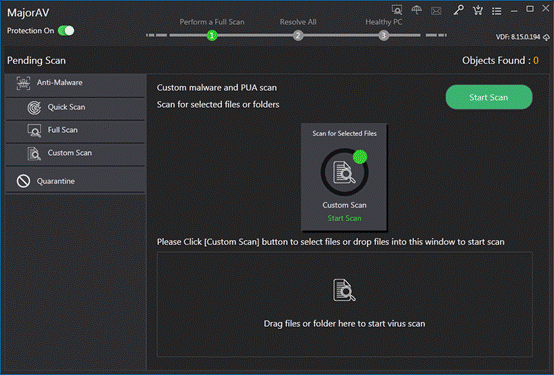Click the Objects Found count
Image resolution: width=554 pixels, height=375 pixels.
click(x=536, y=60)
